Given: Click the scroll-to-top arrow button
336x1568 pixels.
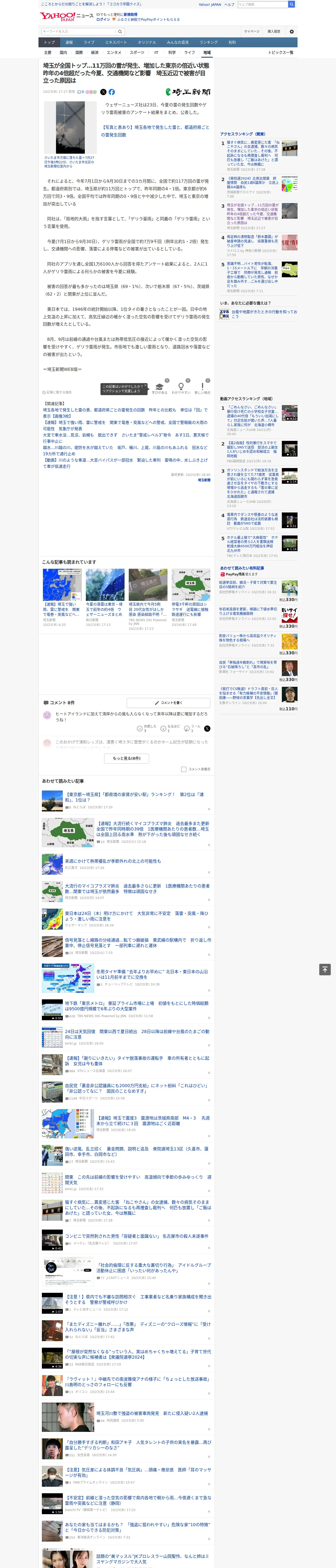Looking at the screenshot, I should pos(325,970).
